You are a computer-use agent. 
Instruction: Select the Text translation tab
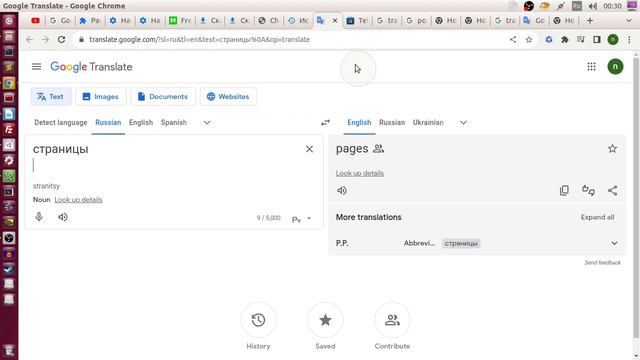(x=51, y=97)
